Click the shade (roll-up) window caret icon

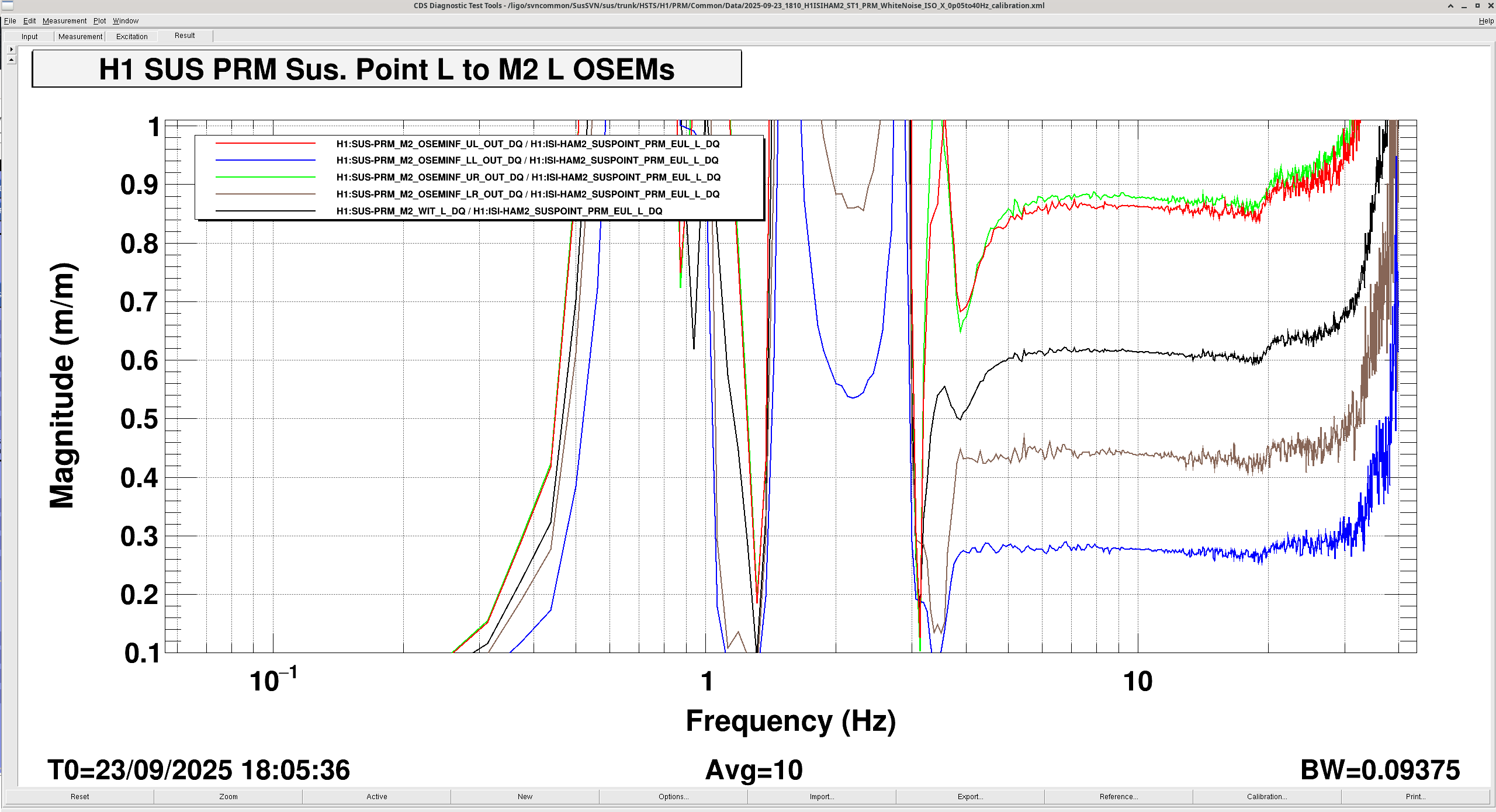pos(1450,6)
